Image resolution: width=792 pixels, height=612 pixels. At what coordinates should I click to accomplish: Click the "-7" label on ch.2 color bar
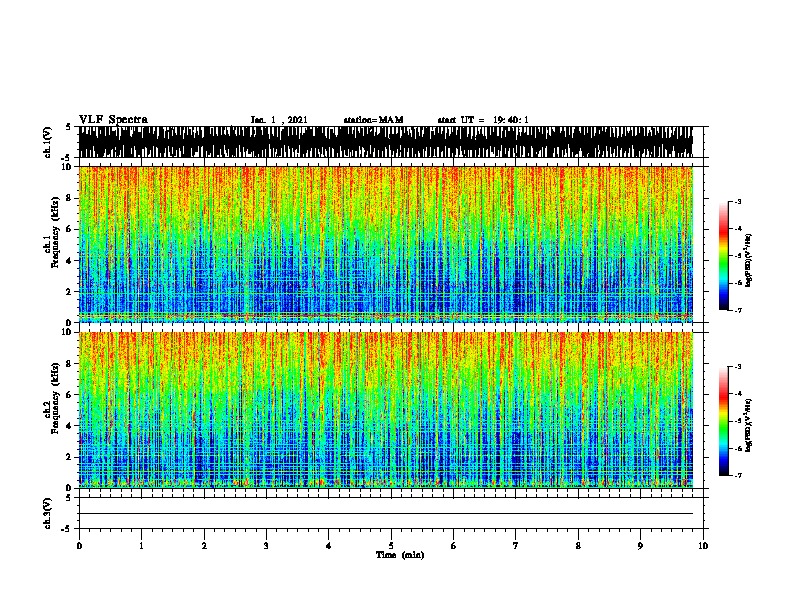[x=738, y=475]
